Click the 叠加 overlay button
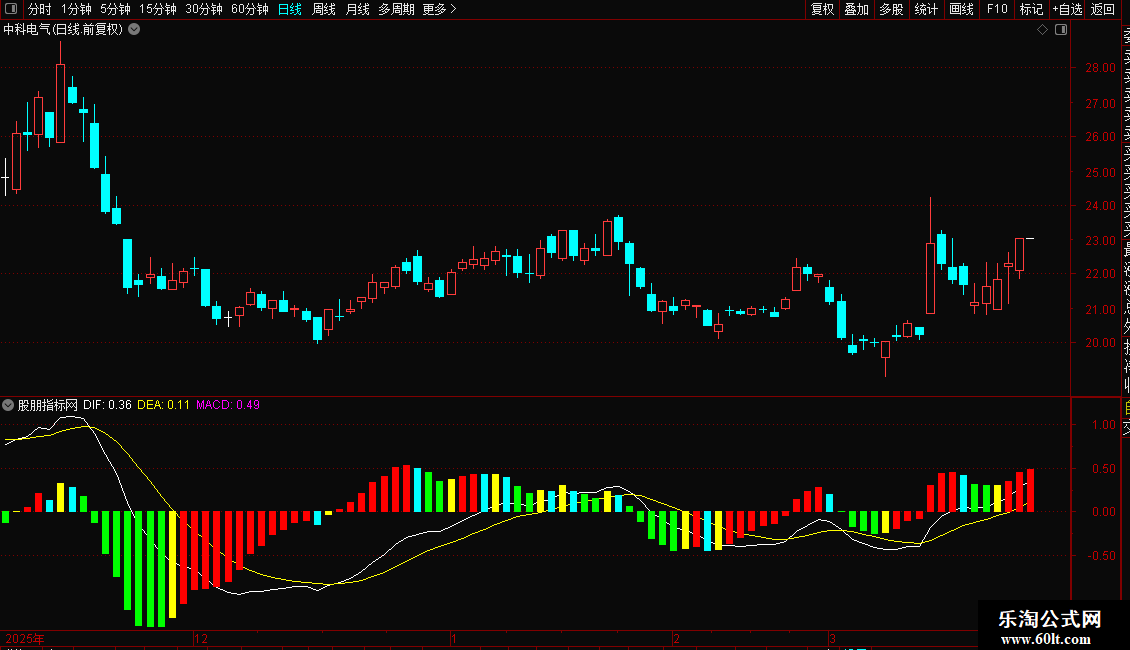The image size is (1130, 650). 857,9
